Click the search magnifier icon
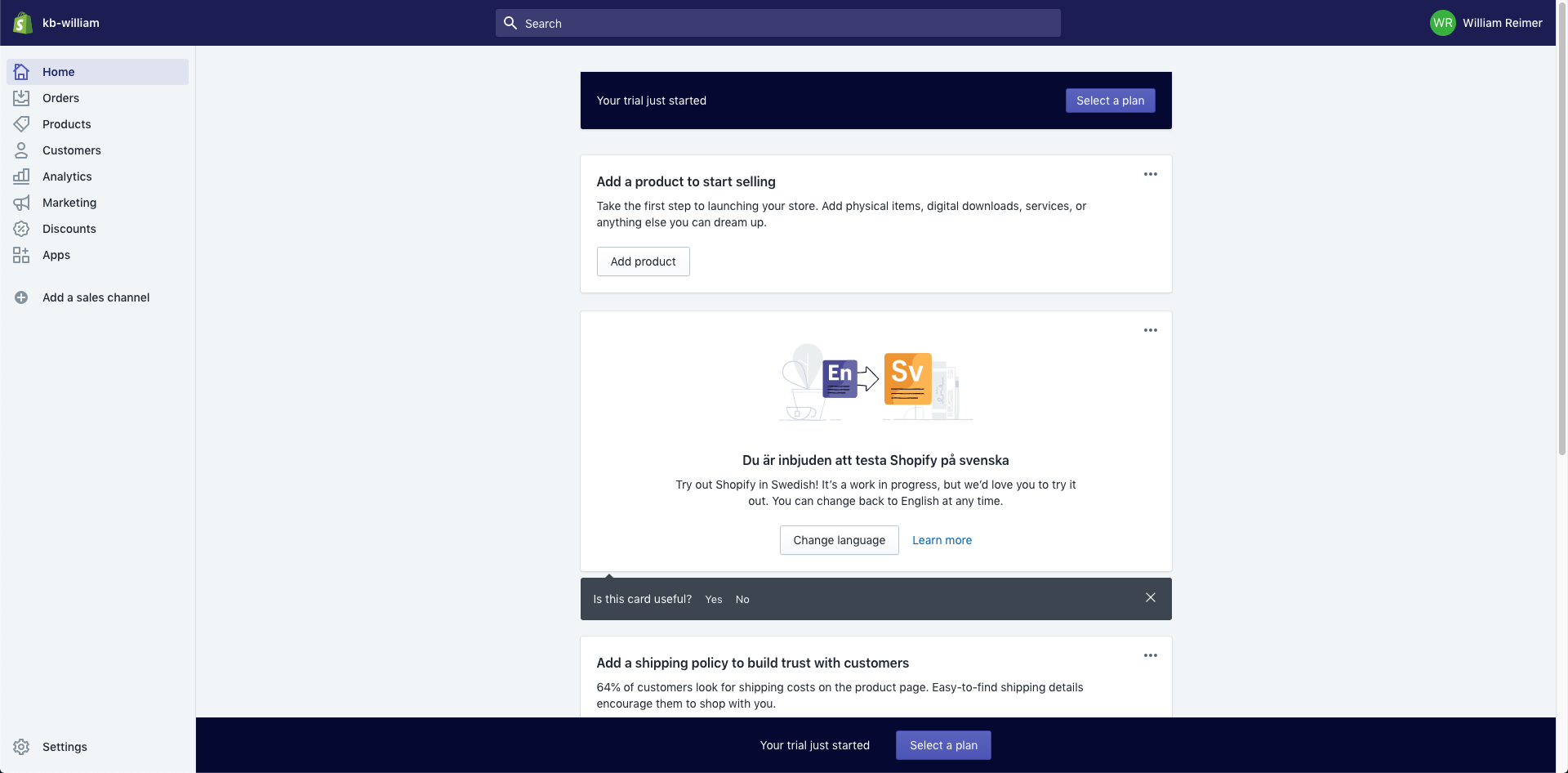This screenshot has width=1568, height=773. [510, 23]
